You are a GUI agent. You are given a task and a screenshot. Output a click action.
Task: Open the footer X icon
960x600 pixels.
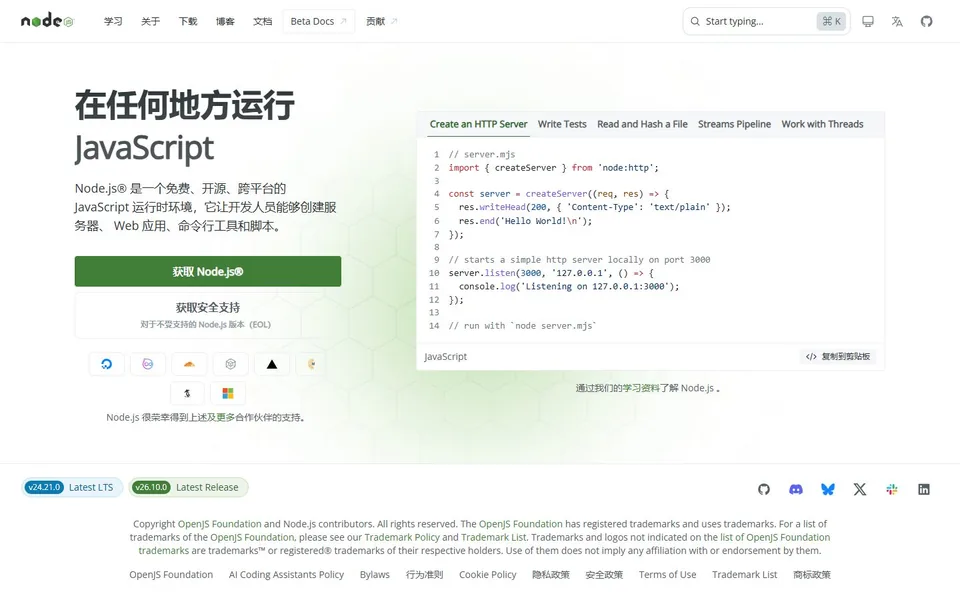[860, 489]
